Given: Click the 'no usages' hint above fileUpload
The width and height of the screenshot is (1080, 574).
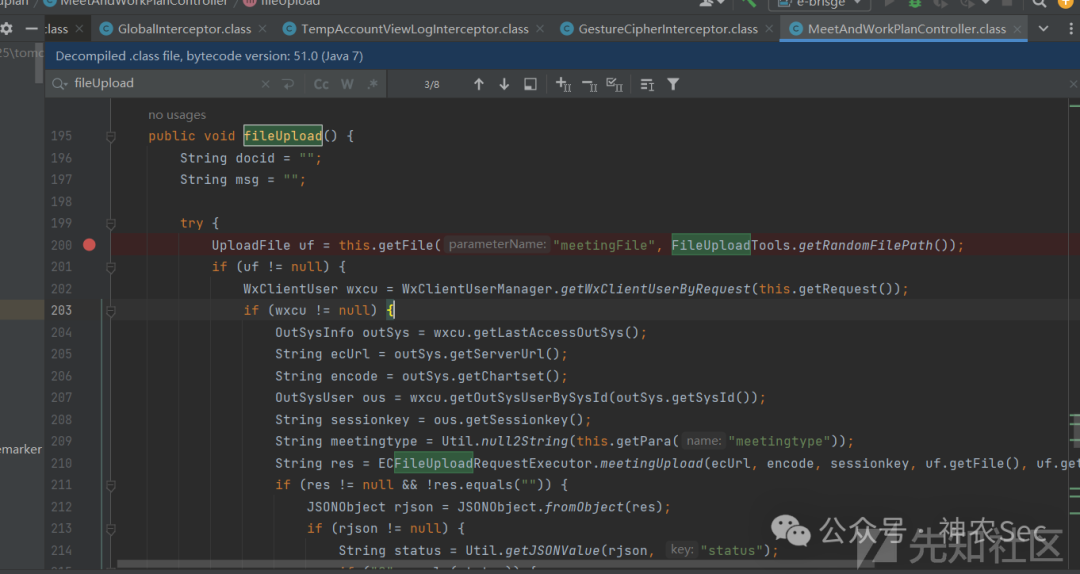Looking at the screenshot, I should tap(177, 115).
